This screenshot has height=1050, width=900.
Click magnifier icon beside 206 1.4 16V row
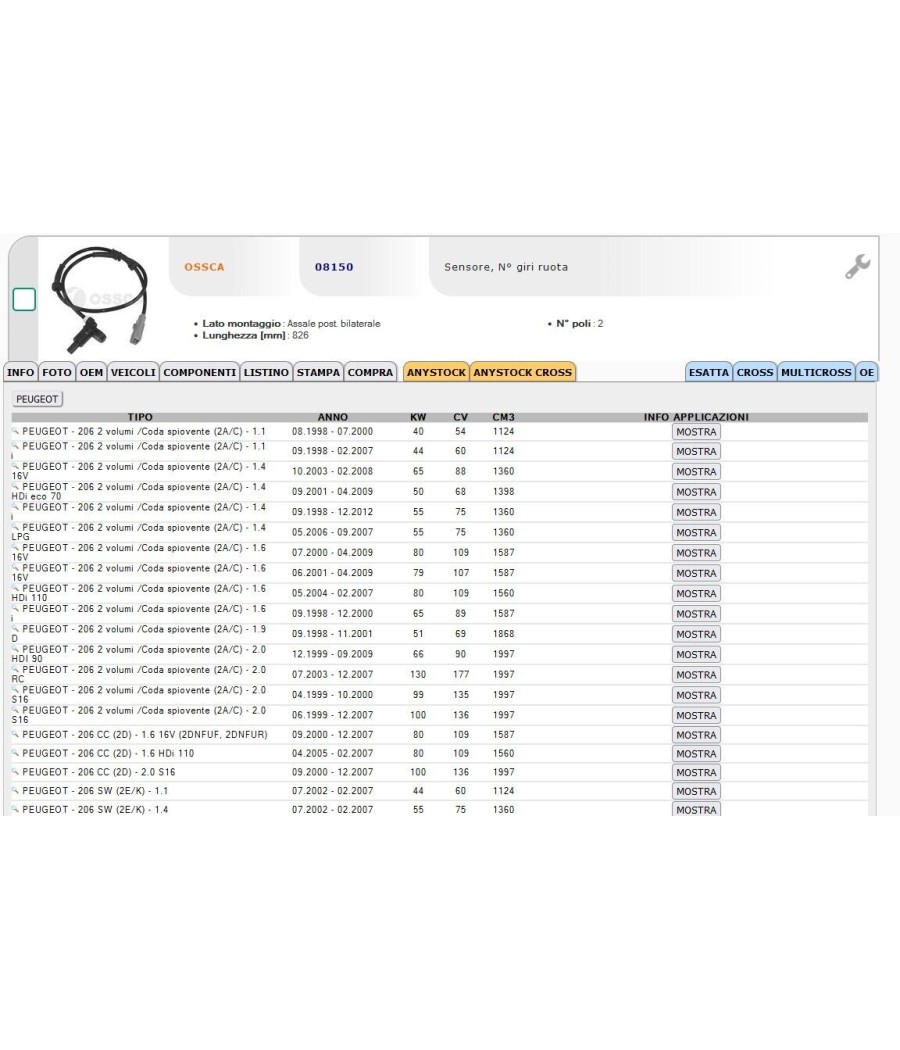[x=15, y=465]
